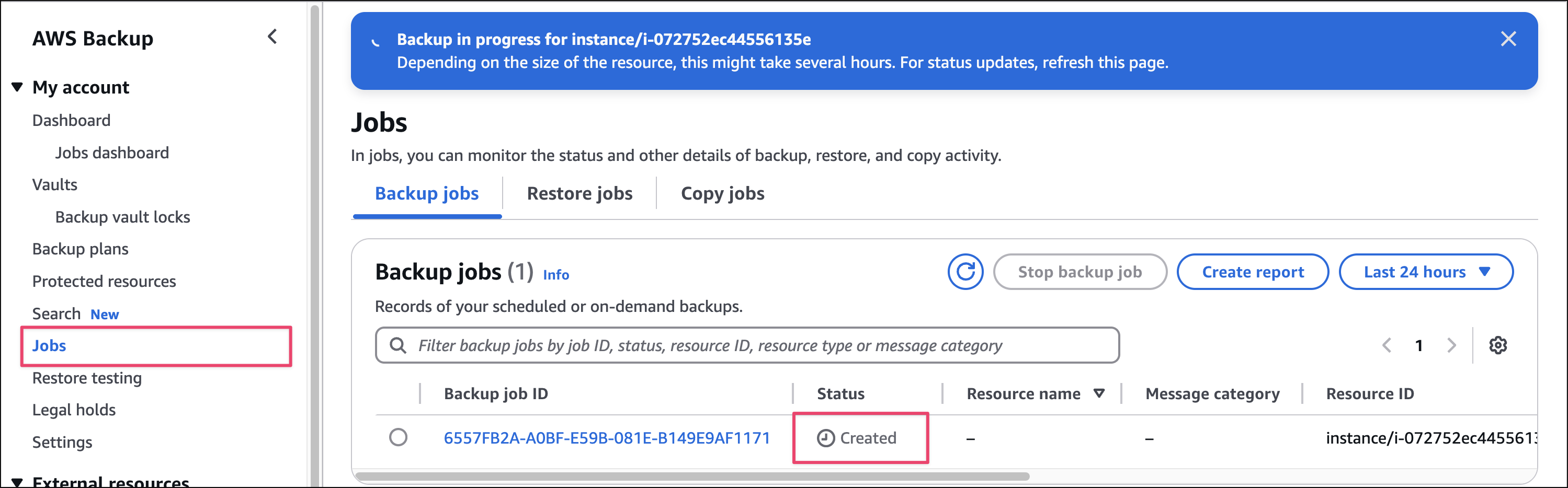Open the Info link beside Backup jobs
1568x488 pixels.
(555, 275)
